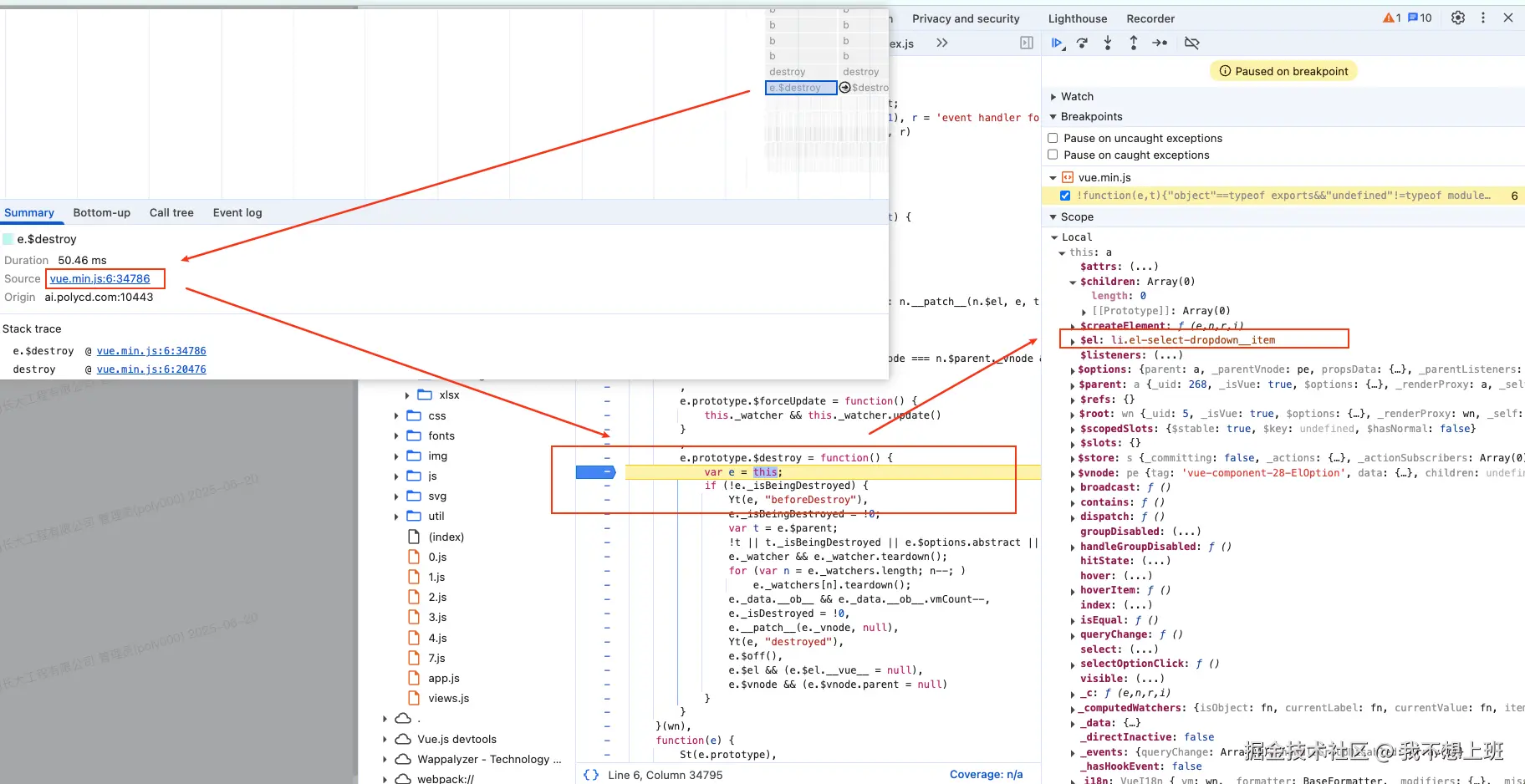Click the css folder icon
Screen dimensions: 1525x784
(414, 415)
